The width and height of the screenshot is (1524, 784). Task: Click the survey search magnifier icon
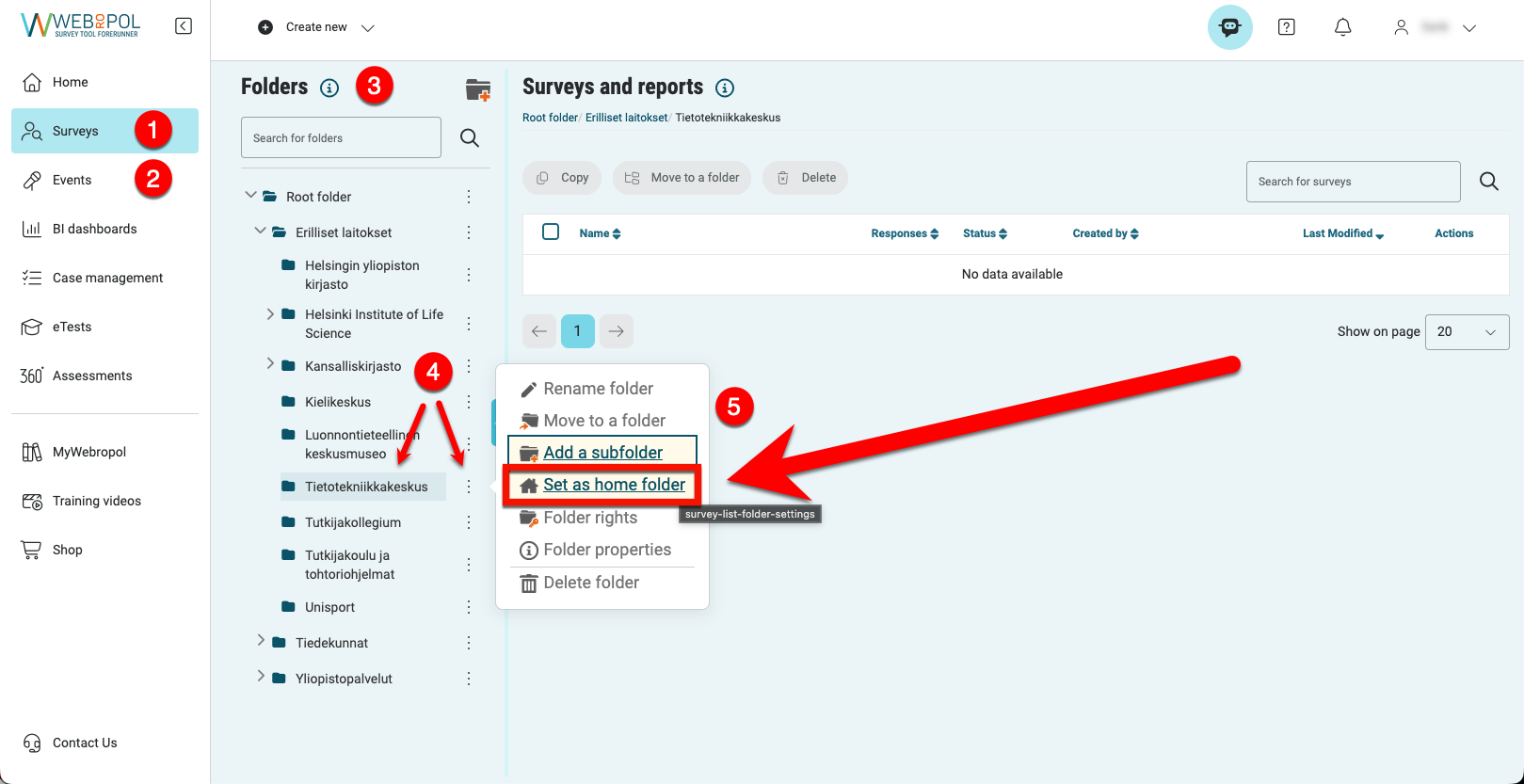[1488, 182]
